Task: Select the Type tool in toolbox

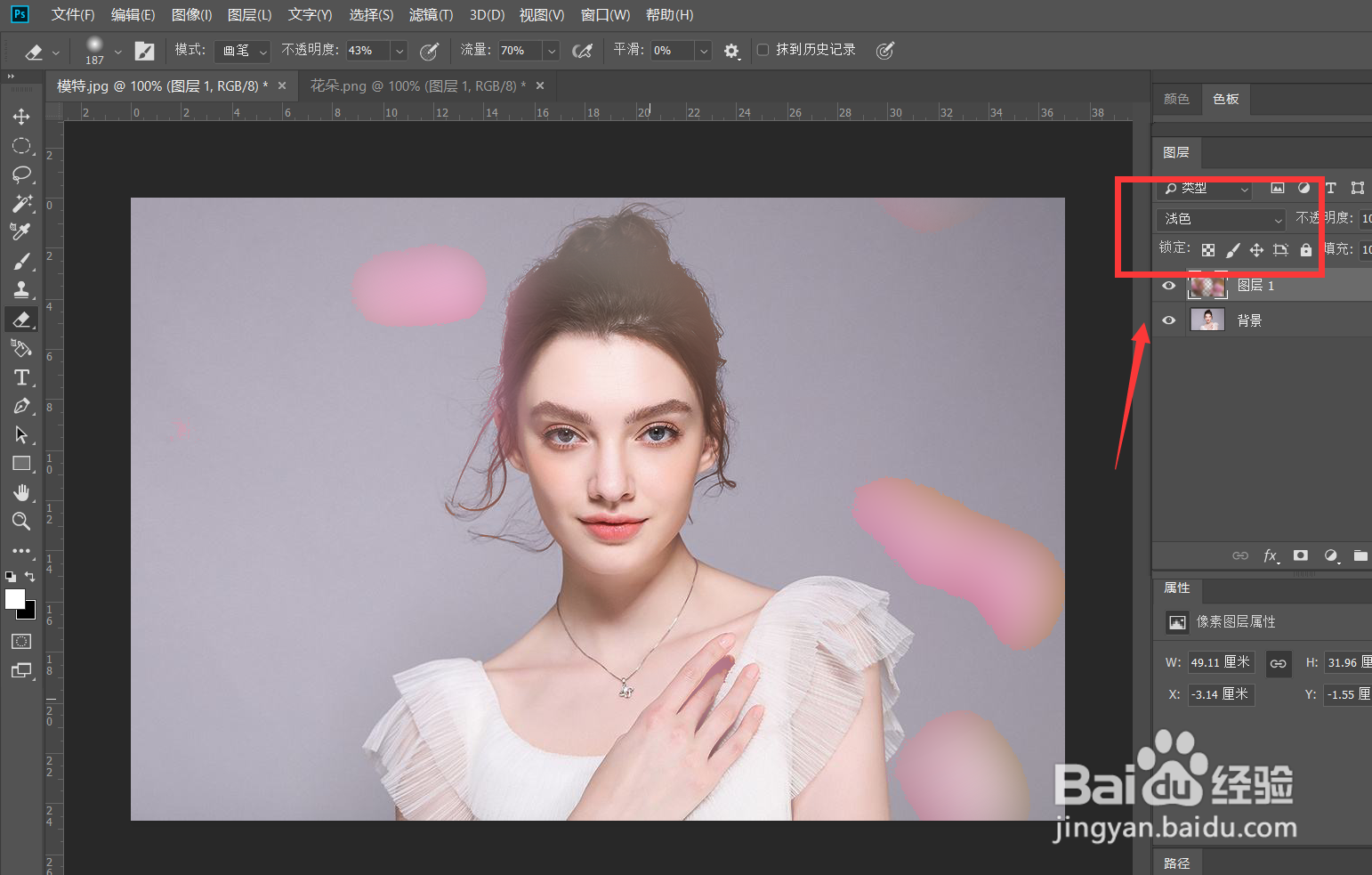Action: pos(21,377)
